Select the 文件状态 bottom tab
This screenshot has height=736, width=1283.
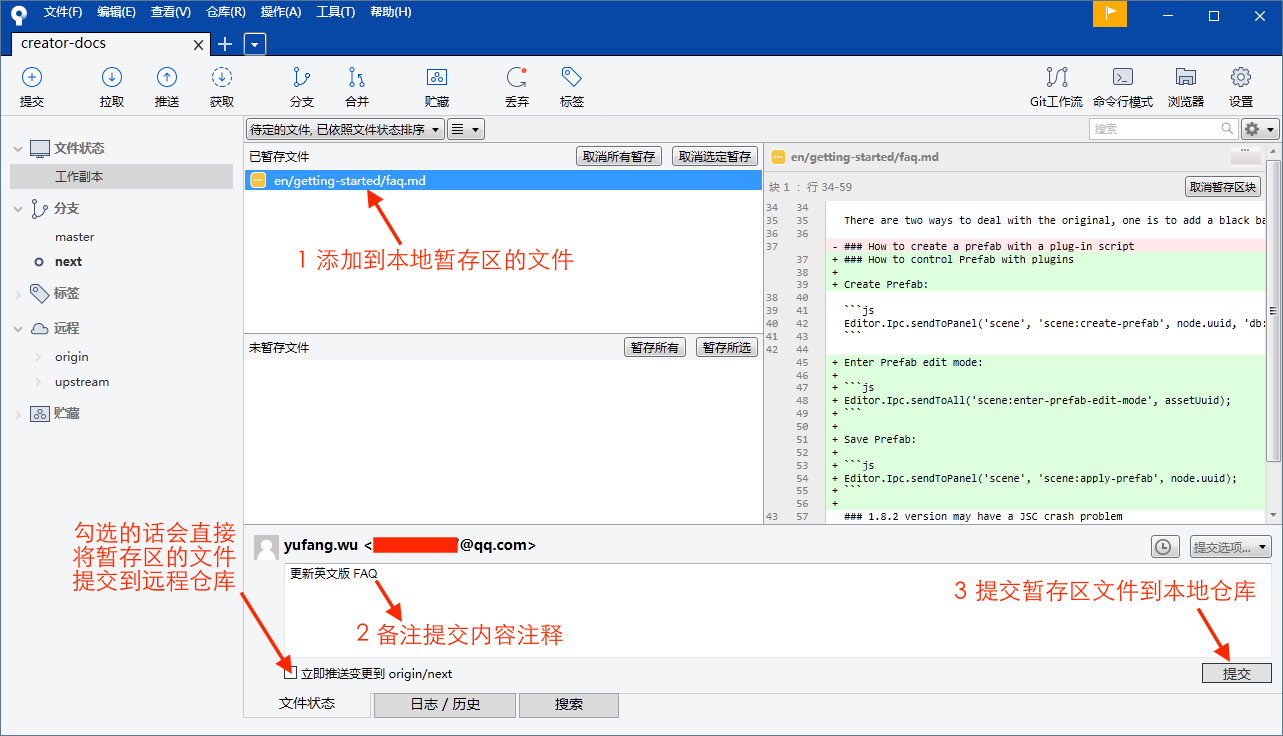pyautogui.click(x=307, y=704)
